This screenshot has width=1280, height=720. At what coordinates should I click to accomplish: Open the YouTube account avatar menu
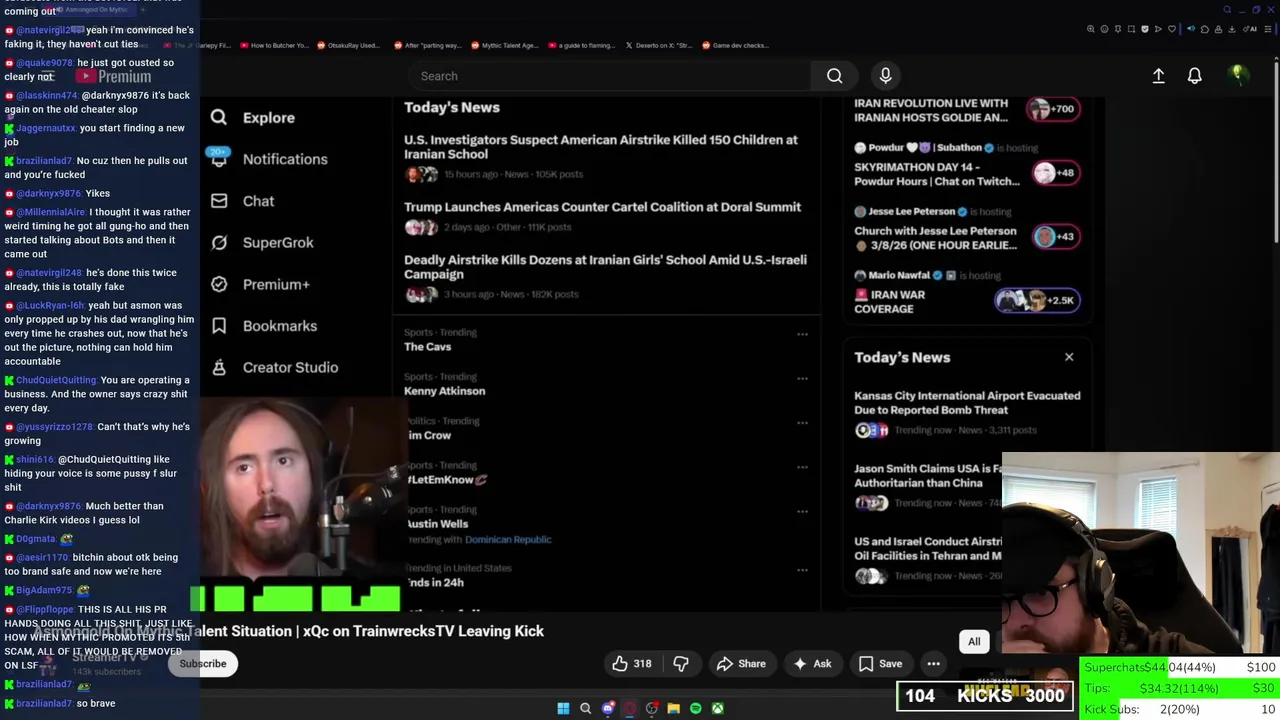pyautogui.click(x=1238, y=75)
